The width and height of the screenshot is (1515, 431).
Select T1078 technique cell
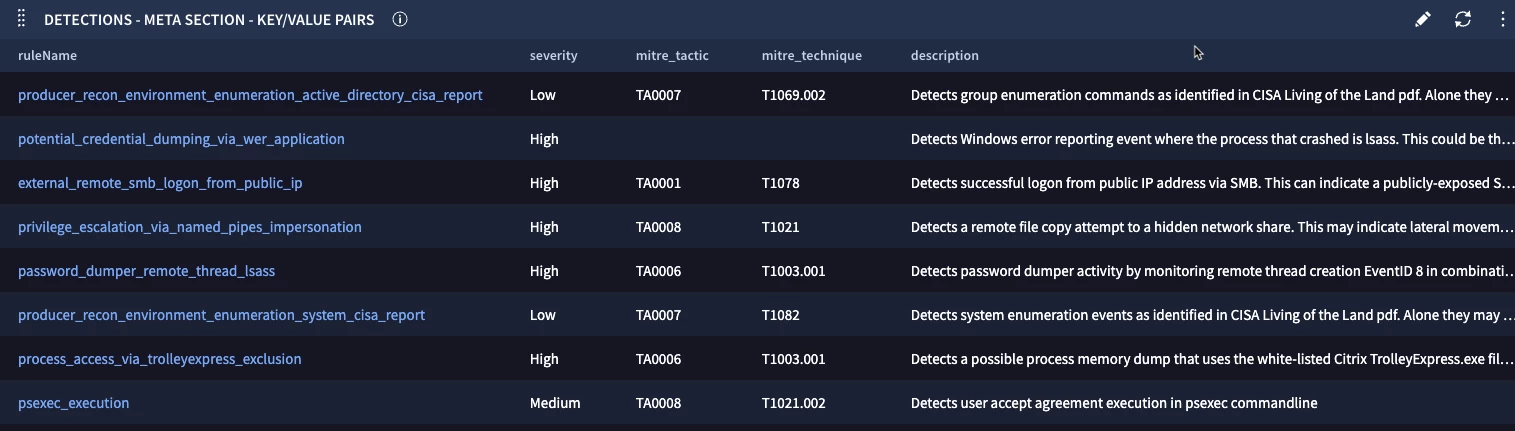point(780,184)
